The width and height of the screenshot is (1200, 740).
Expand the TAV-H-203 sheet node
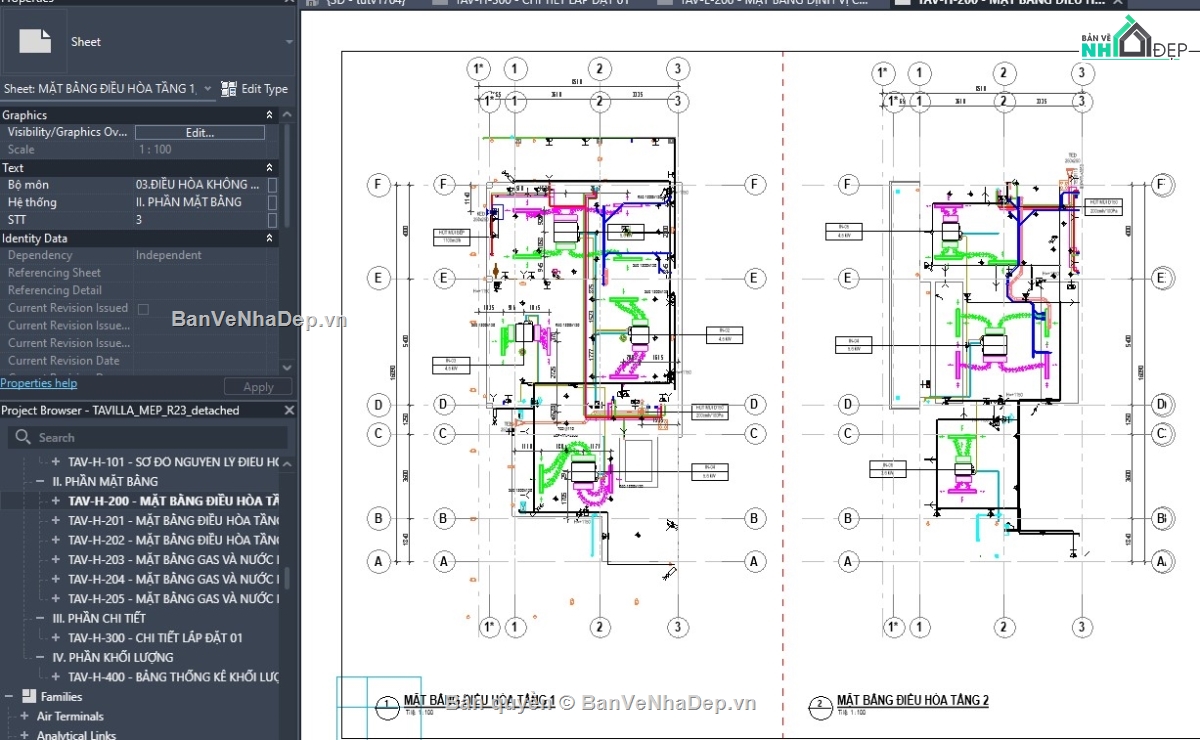pyautogui.click(x=56, y=559)
